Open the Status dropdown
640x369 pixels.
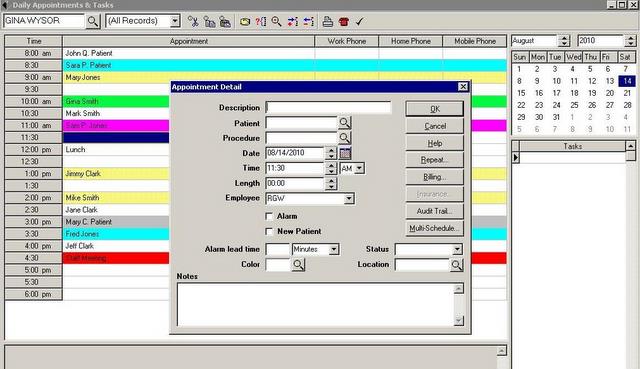(x=457, y=249)
